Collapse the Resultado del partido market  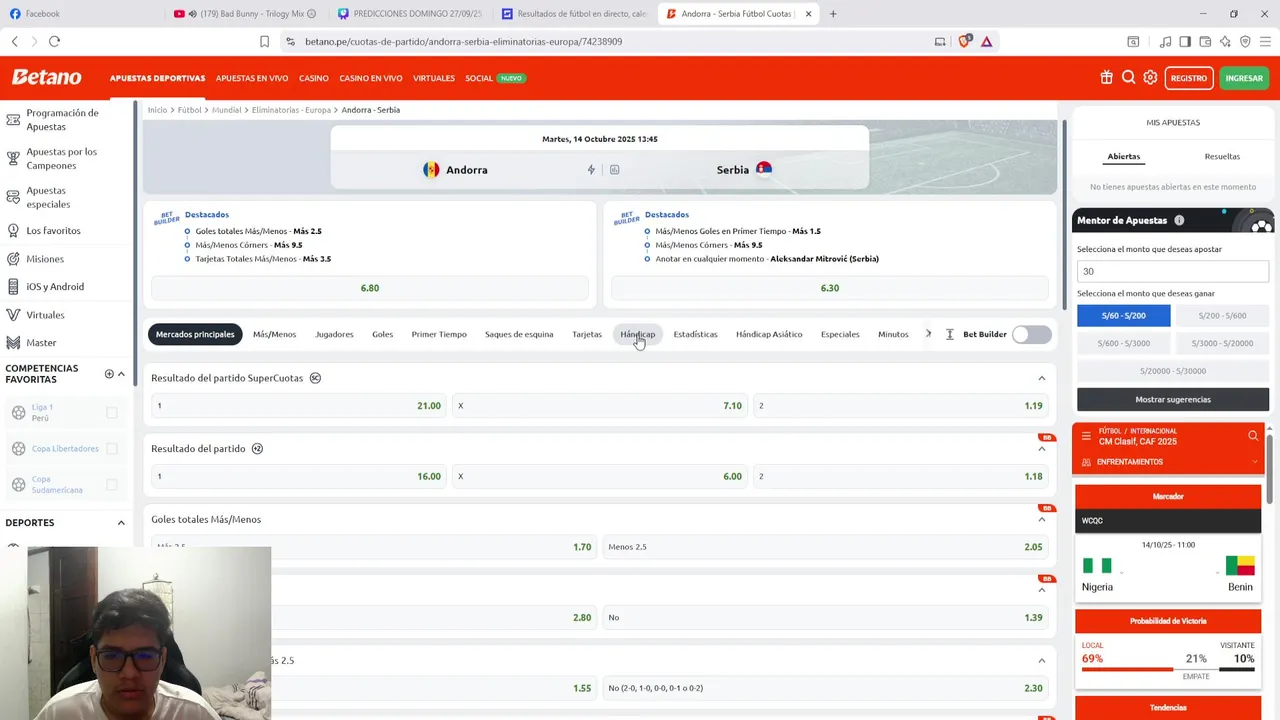pos(1041,449)
